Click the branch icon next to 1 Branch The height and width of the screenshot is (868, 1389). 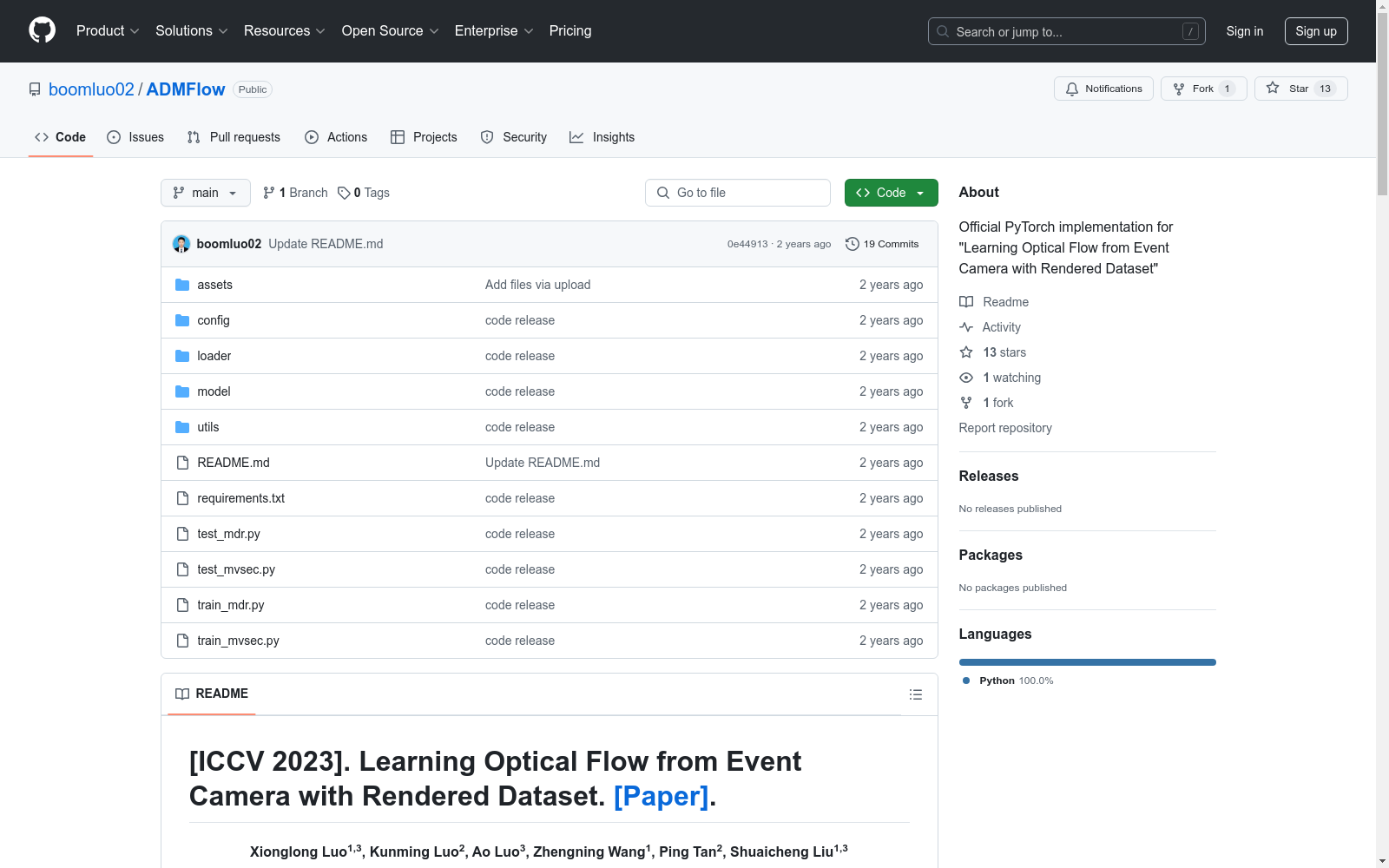[269, 193]
